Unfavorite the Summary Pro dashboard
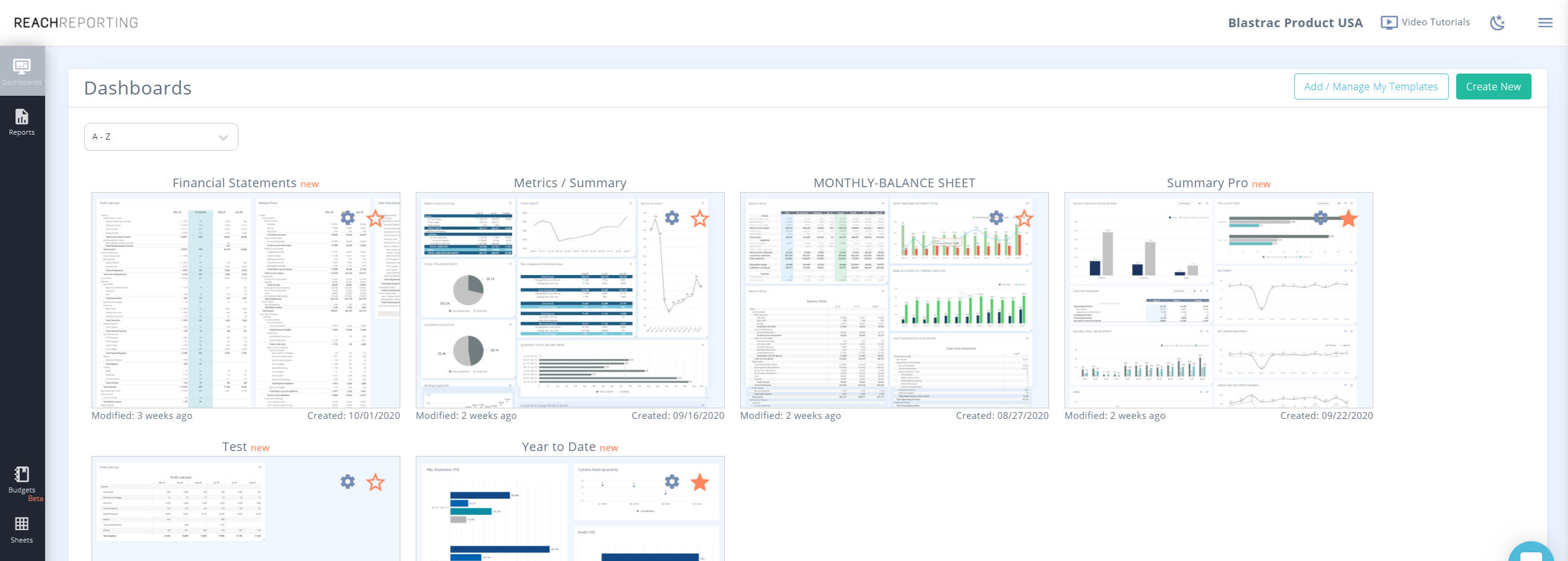The width and height of the screenshot is (1568, 561). [1347, 218]
